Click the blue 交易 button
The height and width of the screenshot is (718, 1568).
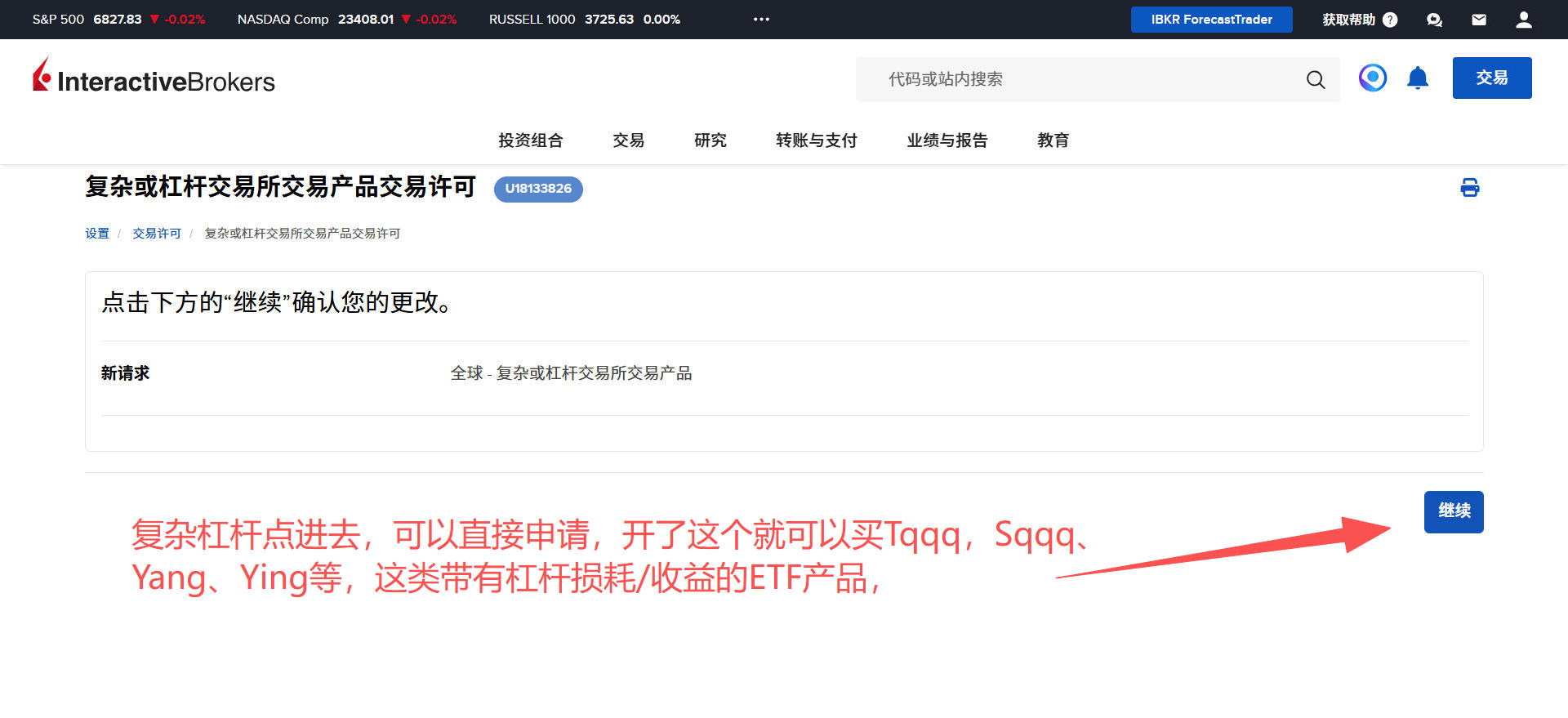pyautogui.click(x=1491, y=78)
